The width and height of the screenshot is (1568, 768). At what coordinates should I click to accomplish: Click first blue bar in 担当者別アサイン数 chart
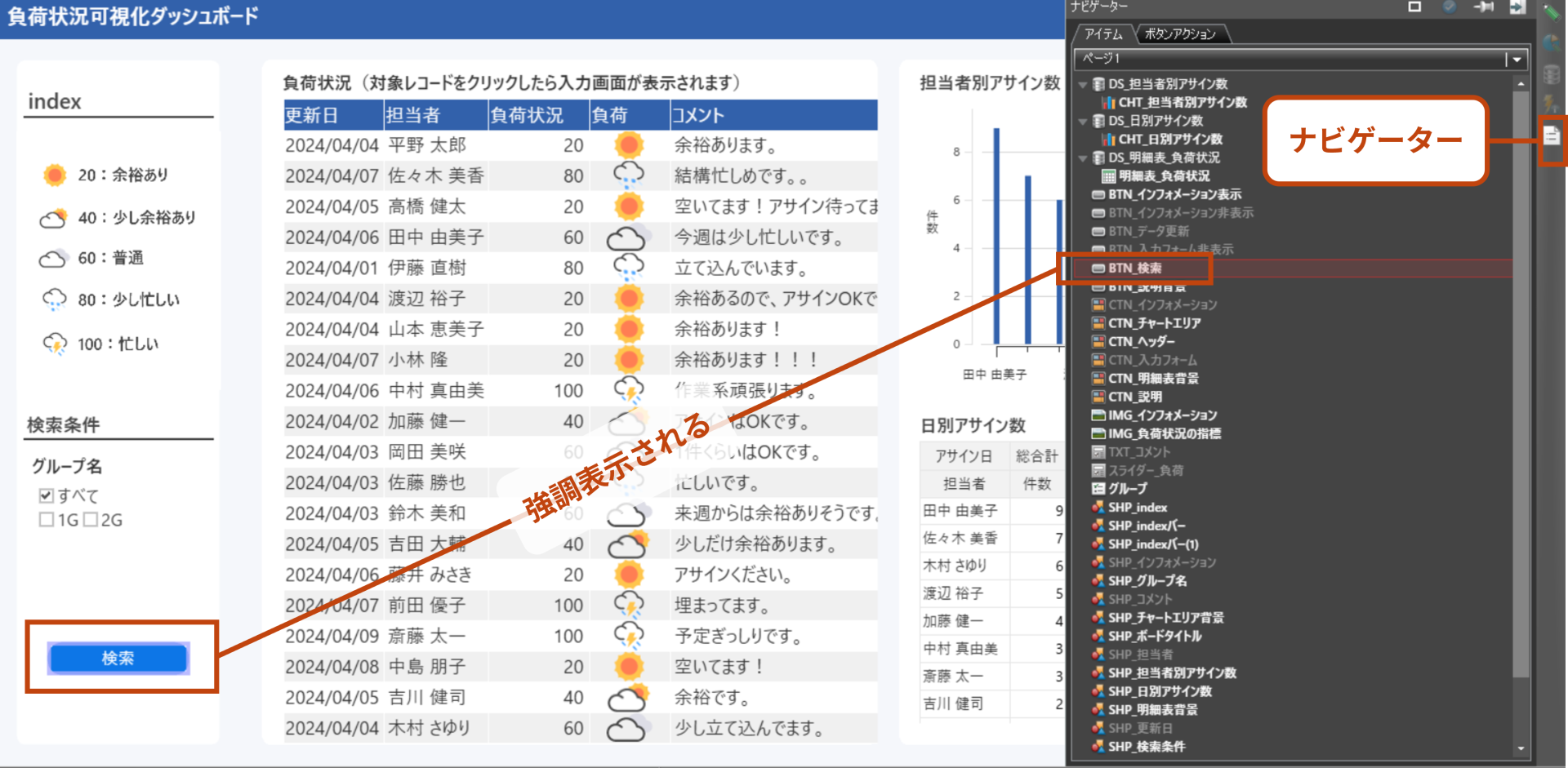(x=996, y=236)
